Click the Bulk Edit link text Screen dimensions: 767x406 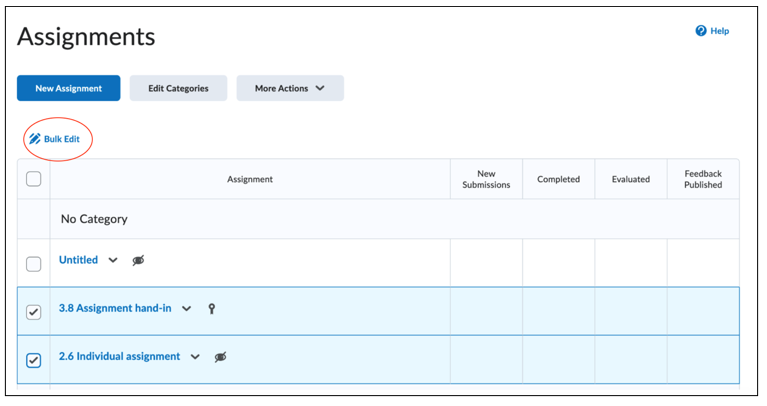[62, 139]
